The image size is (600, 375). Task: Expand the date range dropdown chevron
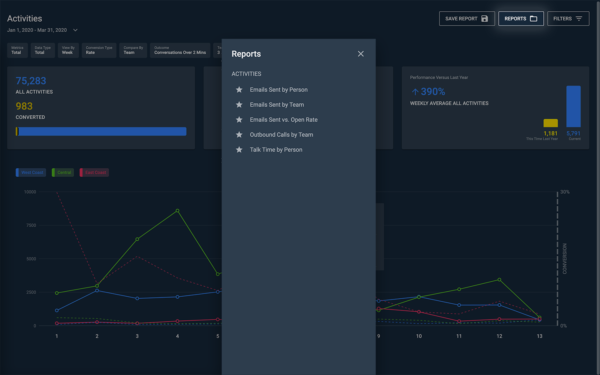(75, 30)
